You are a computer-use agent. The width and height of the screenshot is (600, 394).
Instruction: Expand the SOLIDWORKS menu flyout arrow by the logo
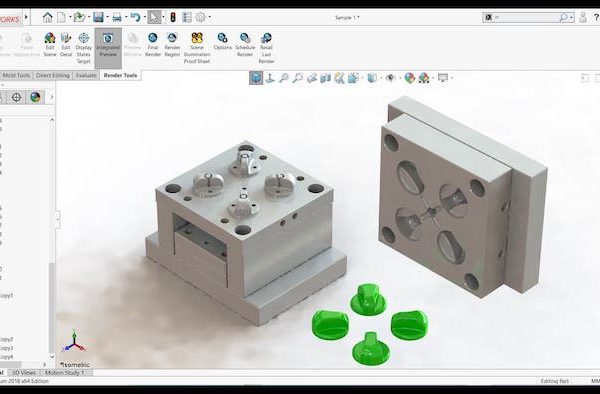26,17
